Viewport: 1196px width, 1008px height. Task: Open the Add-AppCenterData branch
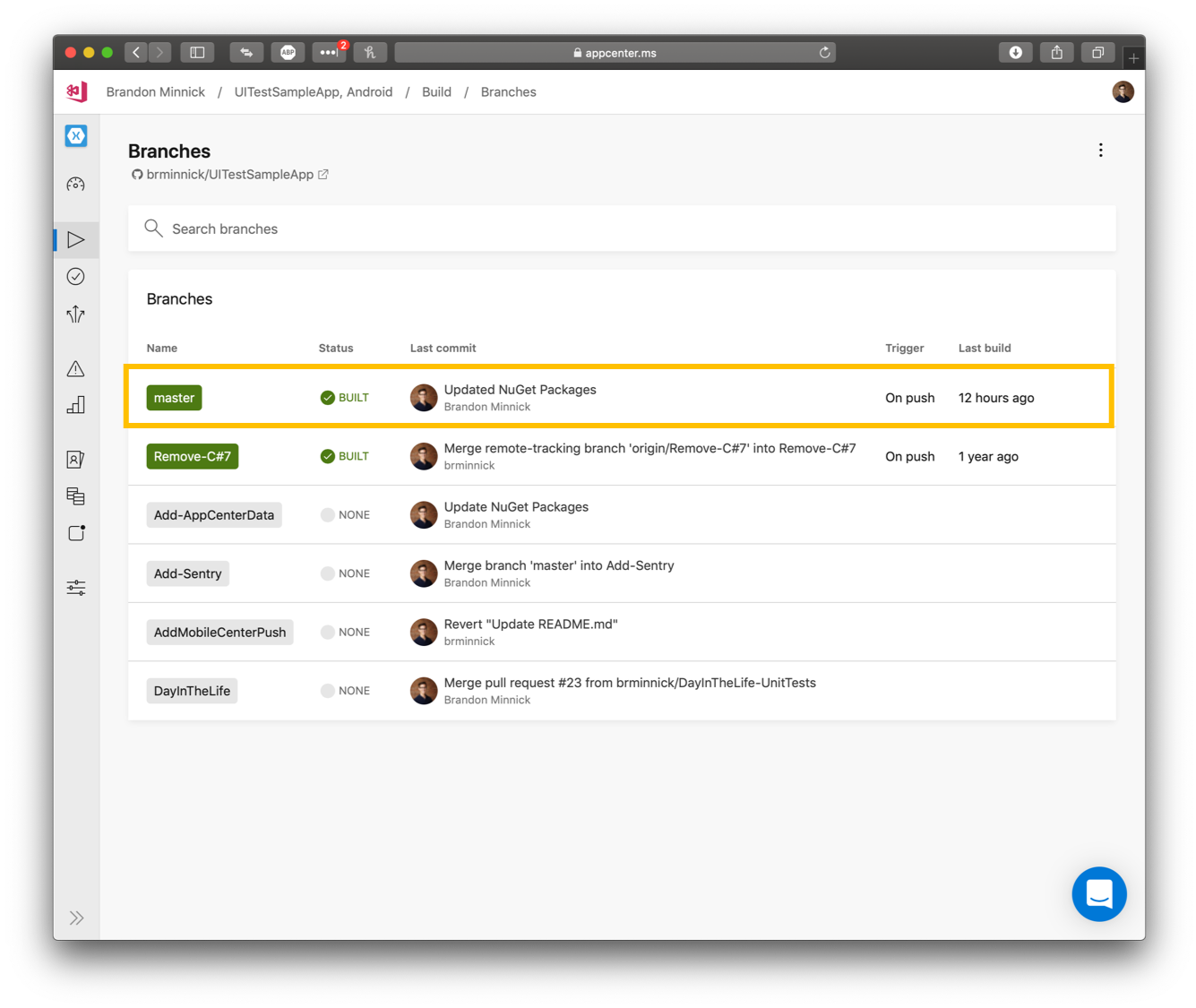tap(214, 515)
